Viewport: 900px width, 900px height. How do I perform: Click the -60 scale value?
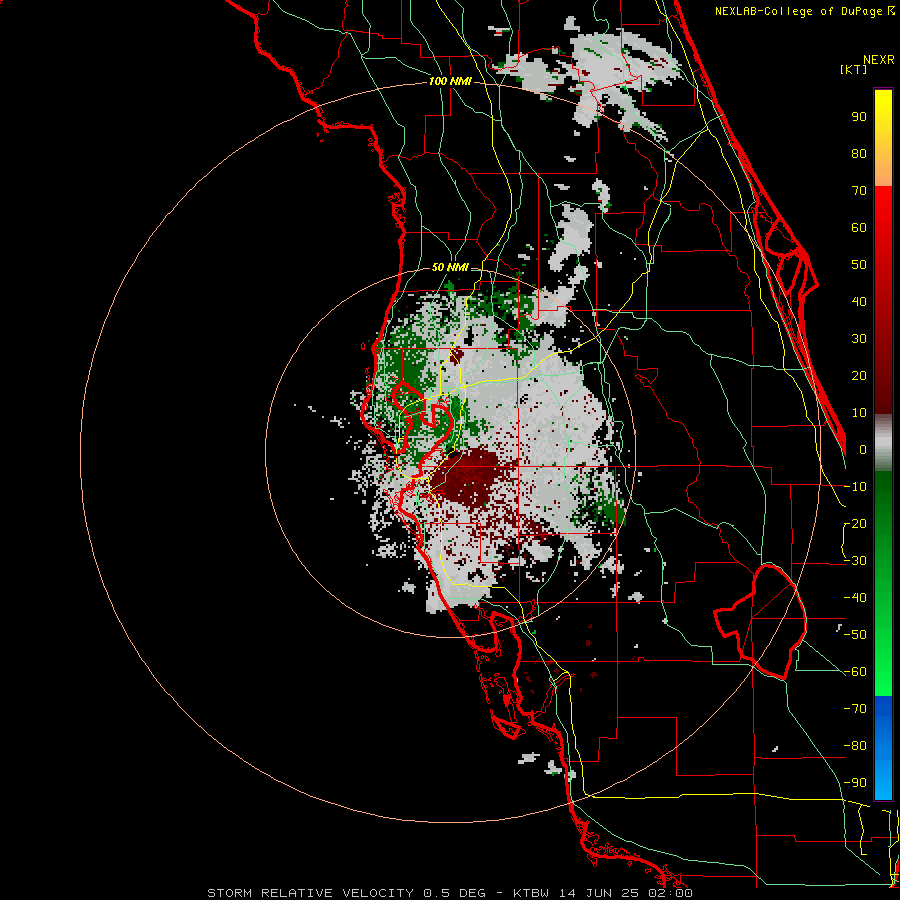point(855,672)
